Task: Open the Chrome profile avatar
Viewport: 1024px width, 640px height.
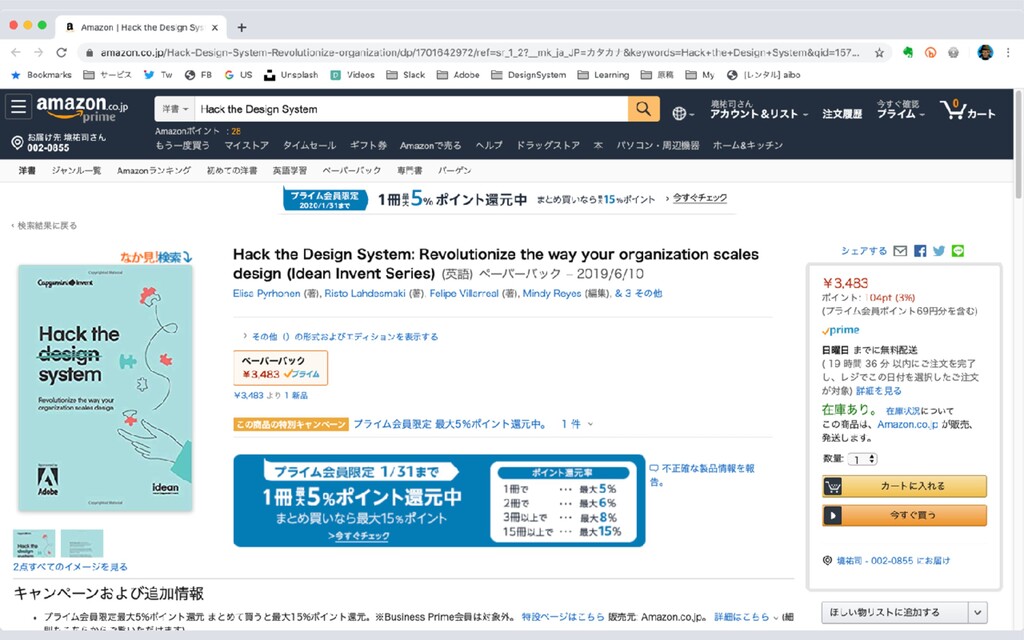Action: pyautogui.click(x=985, y=53)
